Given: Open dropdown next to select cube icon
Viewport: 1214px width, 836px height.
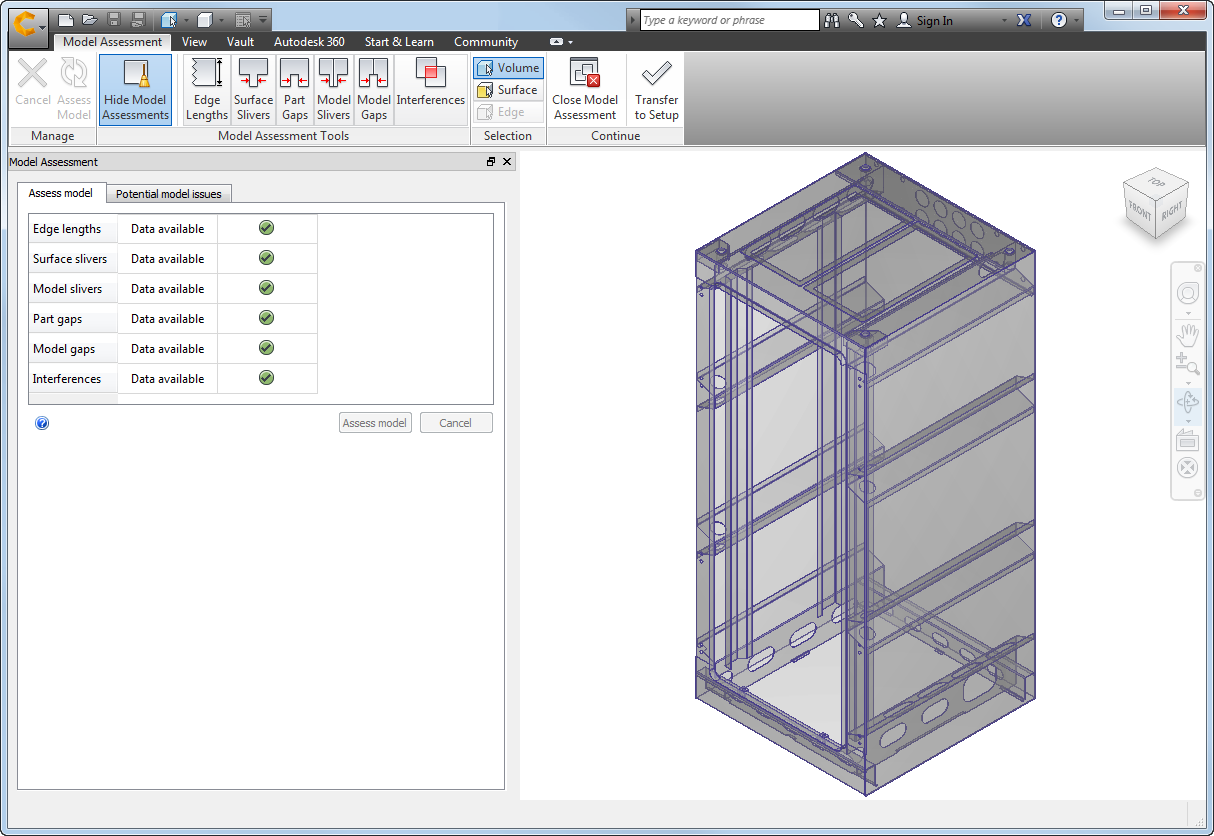Looking at the screenshot, I should (185, 20).
